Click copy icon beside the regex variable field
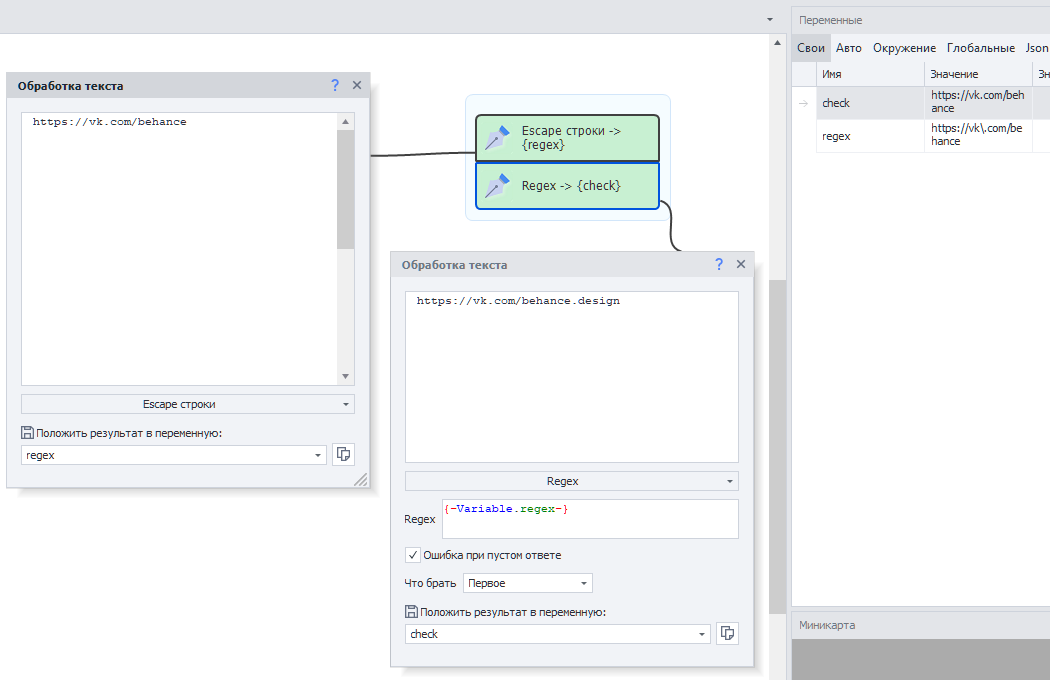The height and width of the screenshot is (680, 1050). click(343, 454)
